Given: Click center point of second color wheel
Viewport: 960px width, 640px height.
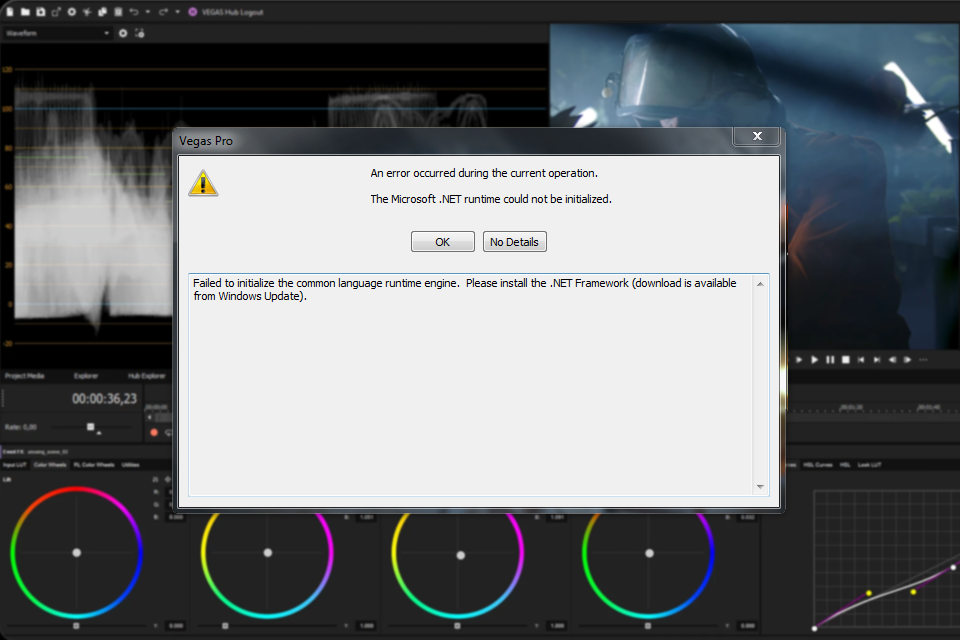Looking at the screenshot, I should click(x=268, y=552).
